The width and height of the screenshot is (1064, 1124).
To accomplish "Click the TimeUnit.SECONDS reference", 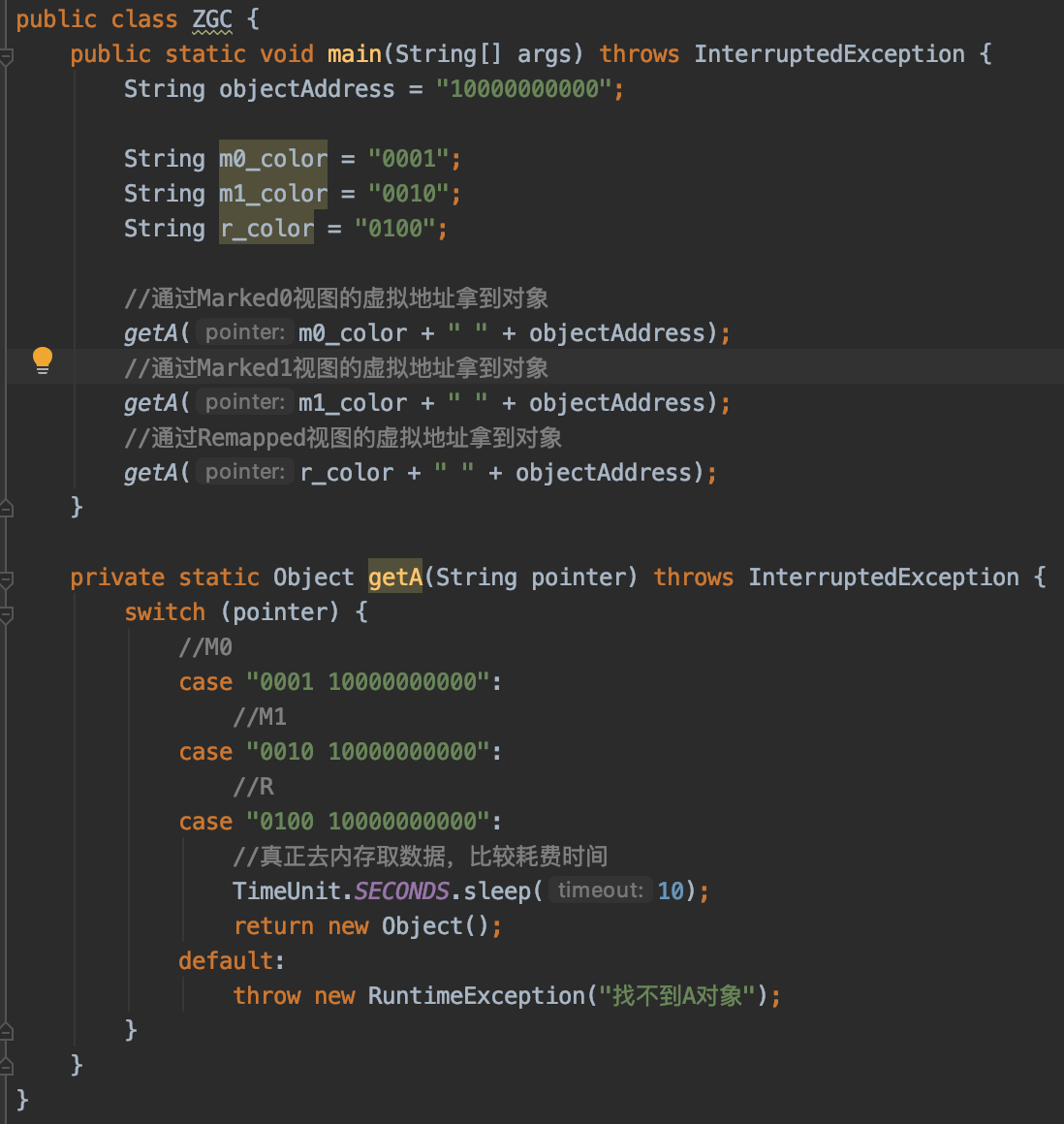I will click(344, 890).
